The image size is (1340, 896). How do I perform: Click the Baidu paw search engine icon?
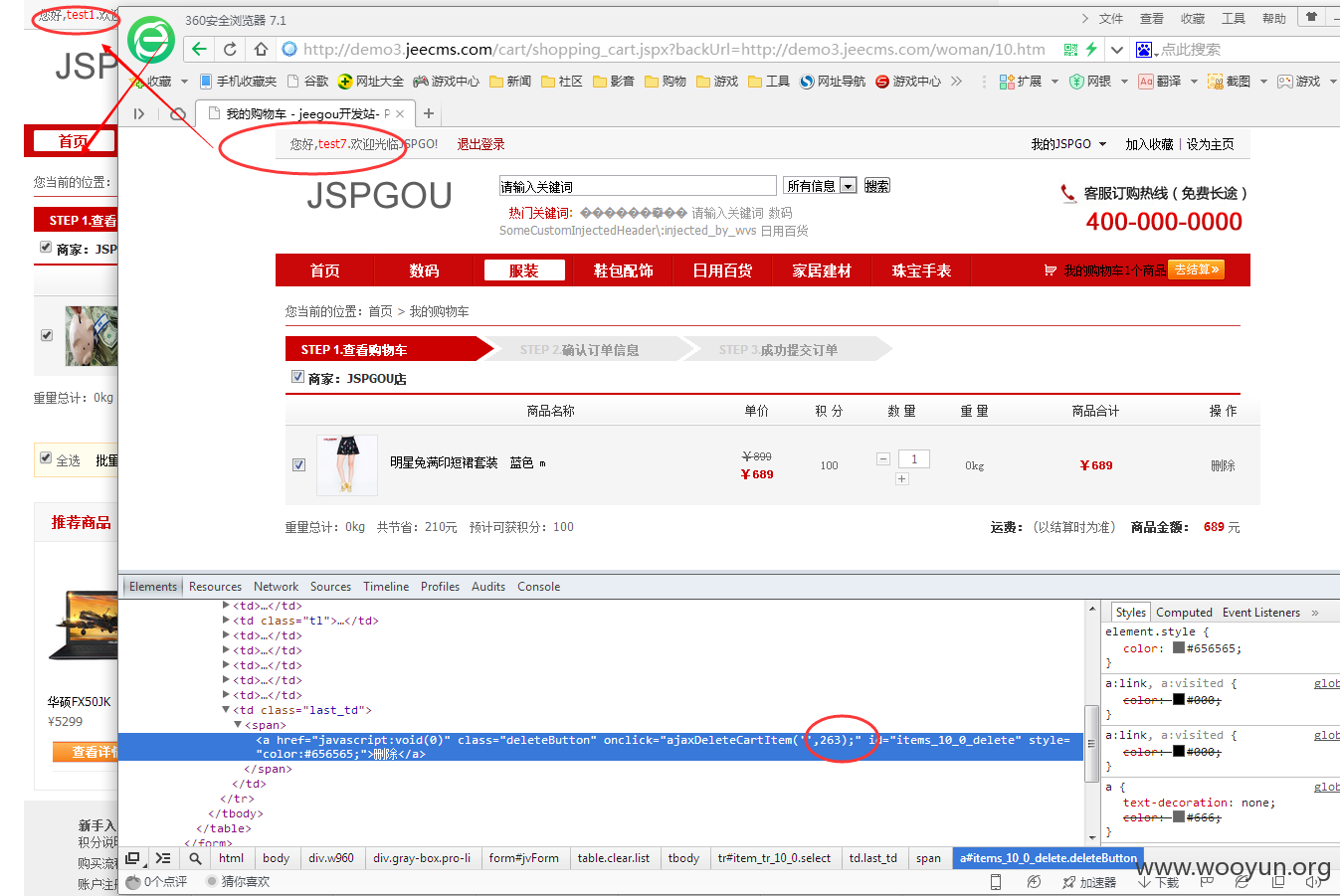pyautogui.click(x=1144, y=49)
